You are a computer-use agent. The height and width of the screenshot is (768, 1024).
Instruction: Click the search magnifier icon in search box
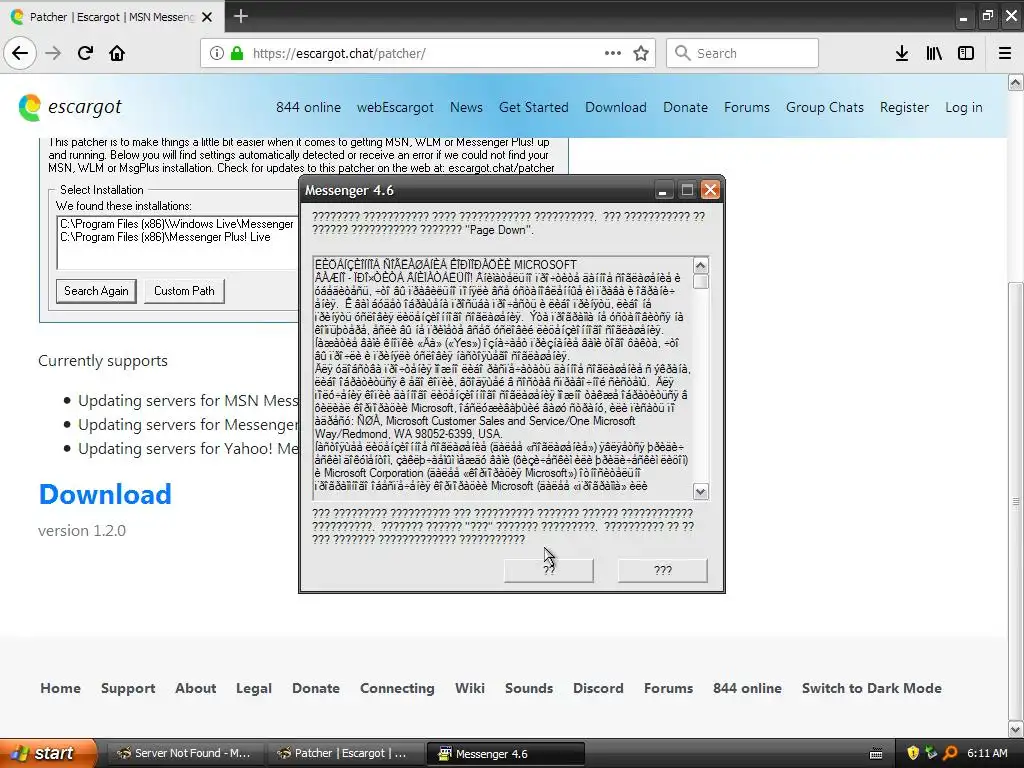682,53
